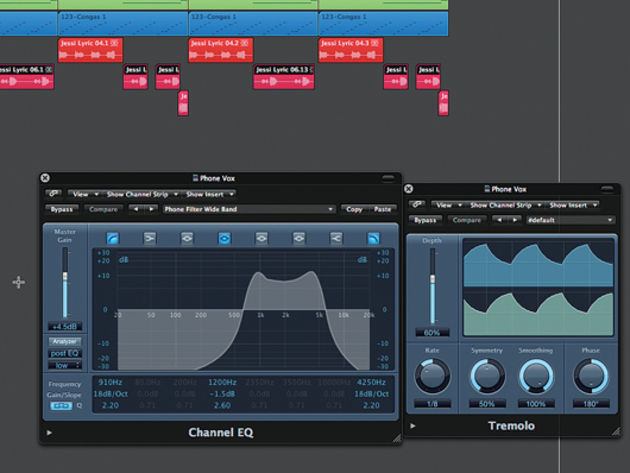Click the +4.5dB master gain value field
This screenshot has width=630, height=473.
[x=65, y=326]
